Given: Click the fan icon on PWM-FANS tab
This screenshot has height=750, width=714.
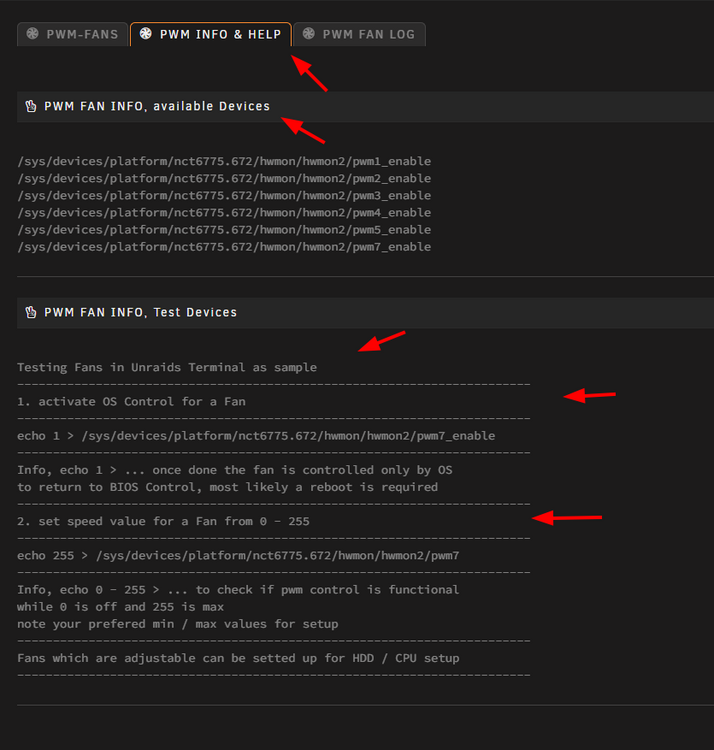Looking at the screenshot, I should pos(33,33).
